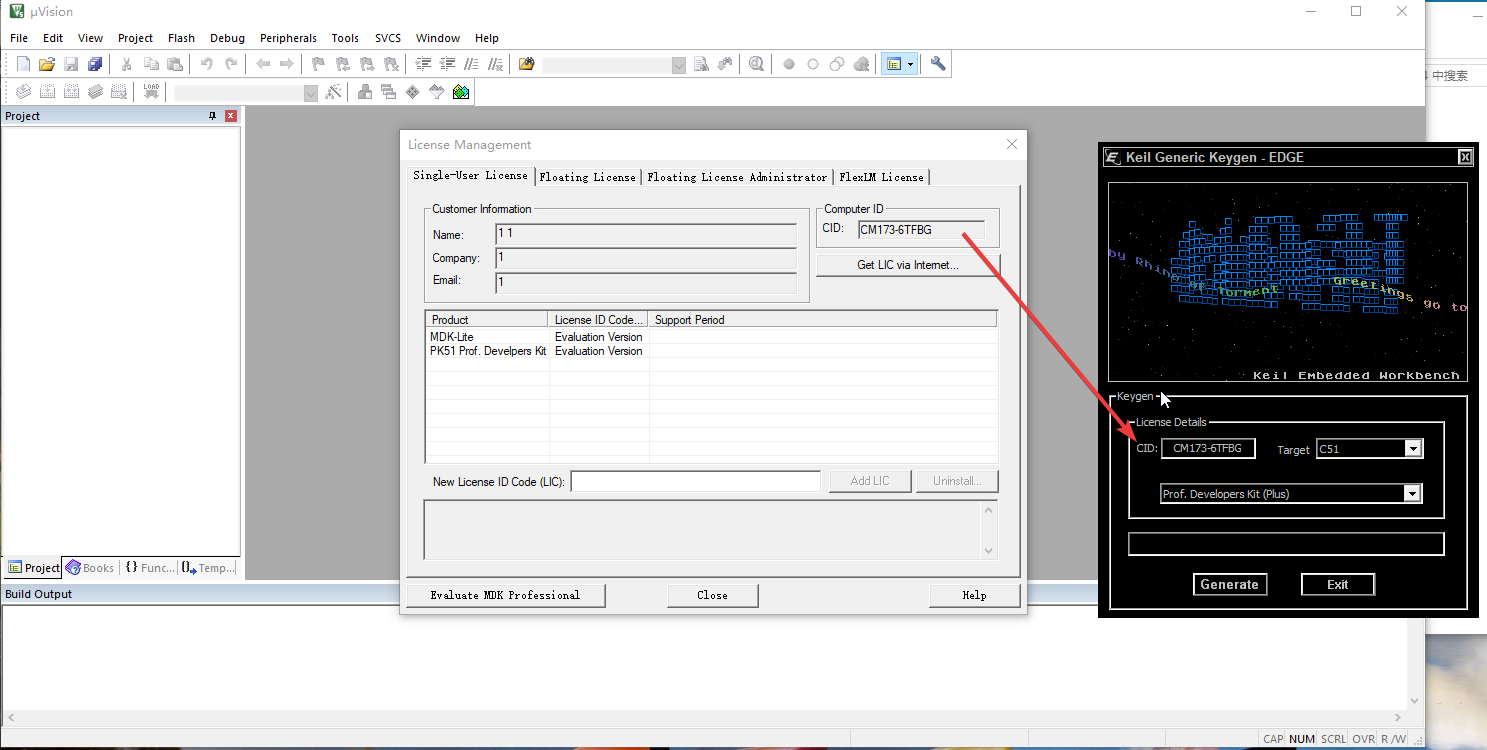Open Options for Target magic wand icon
Image resolution: width=1487 pixels, height=750 pixels.
(x=334, y=92)
